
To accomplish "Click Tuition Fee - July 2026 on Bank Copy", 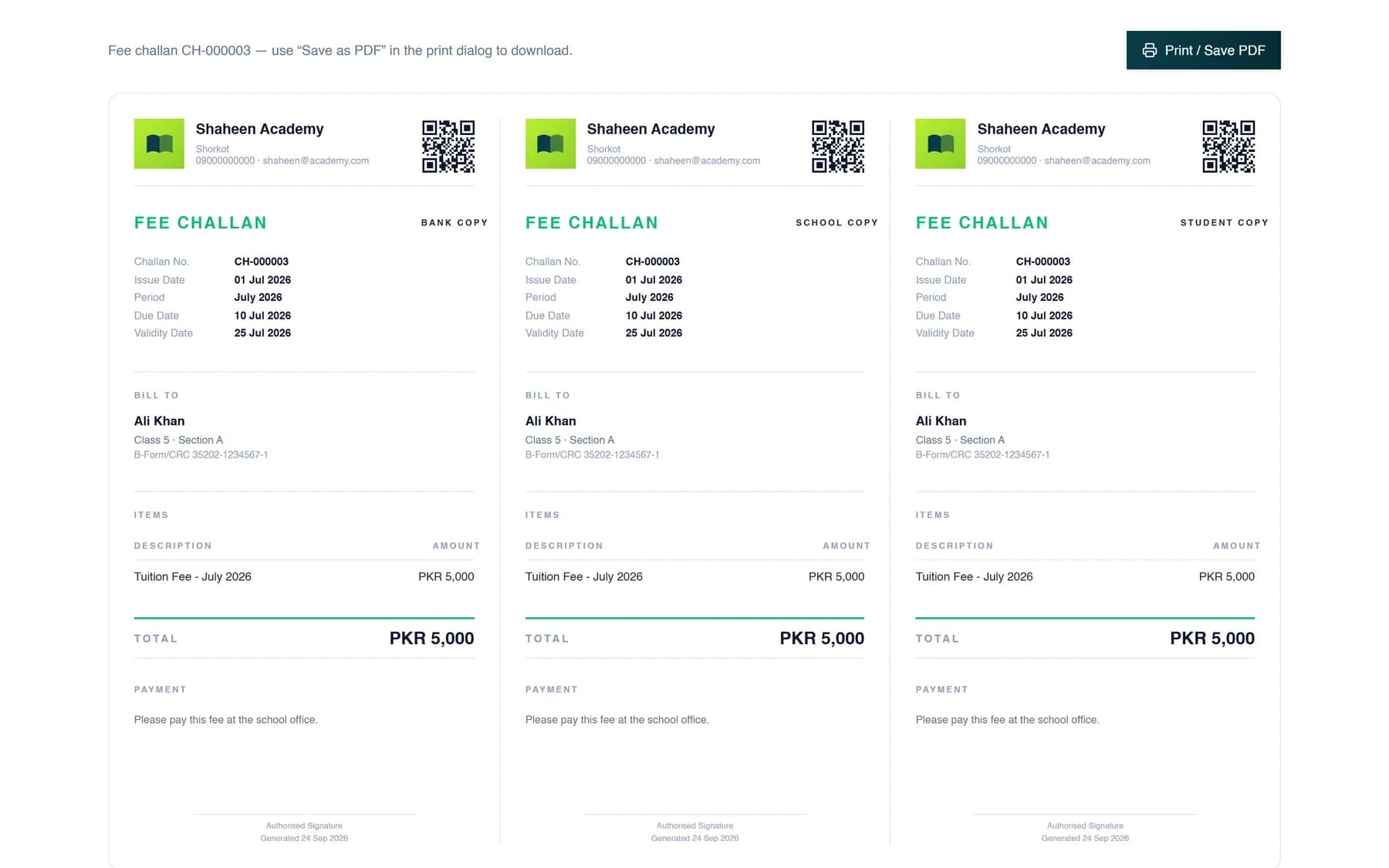I will pos(193,576).
